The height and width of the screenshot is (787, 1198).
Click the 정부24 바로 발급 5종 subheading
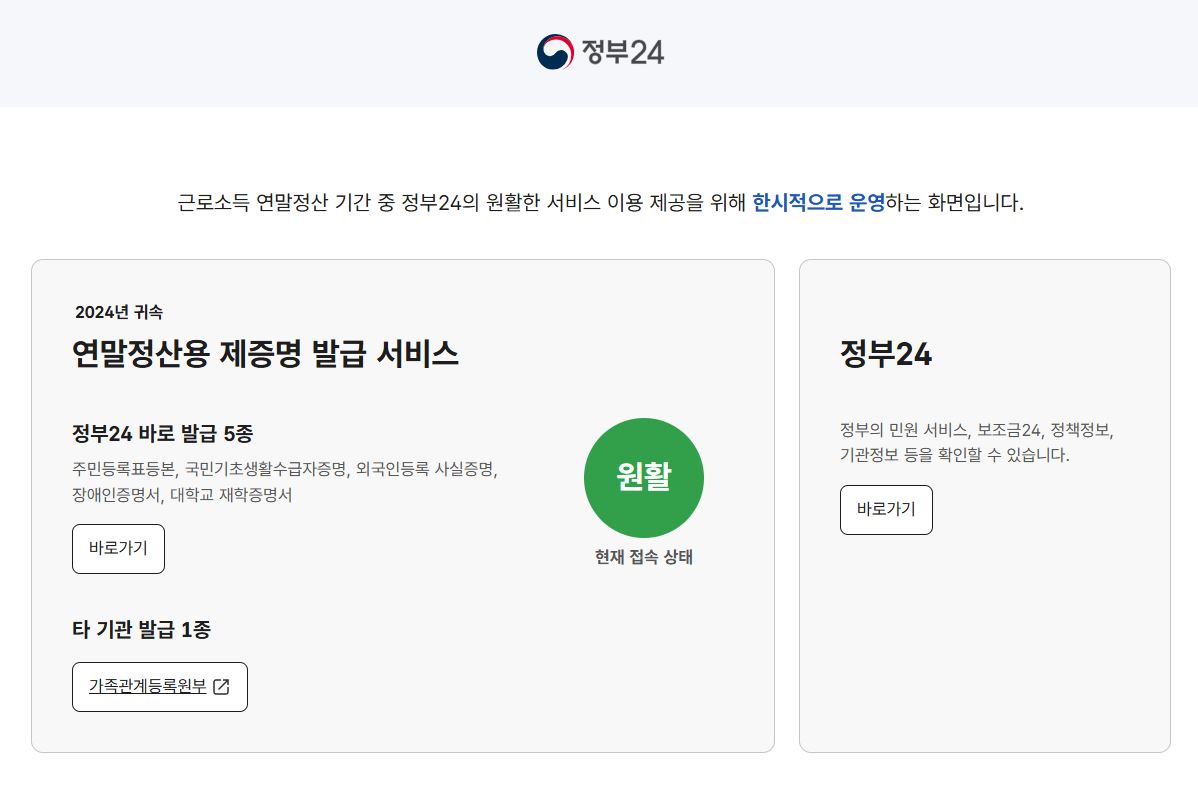[x=163, y=434]
